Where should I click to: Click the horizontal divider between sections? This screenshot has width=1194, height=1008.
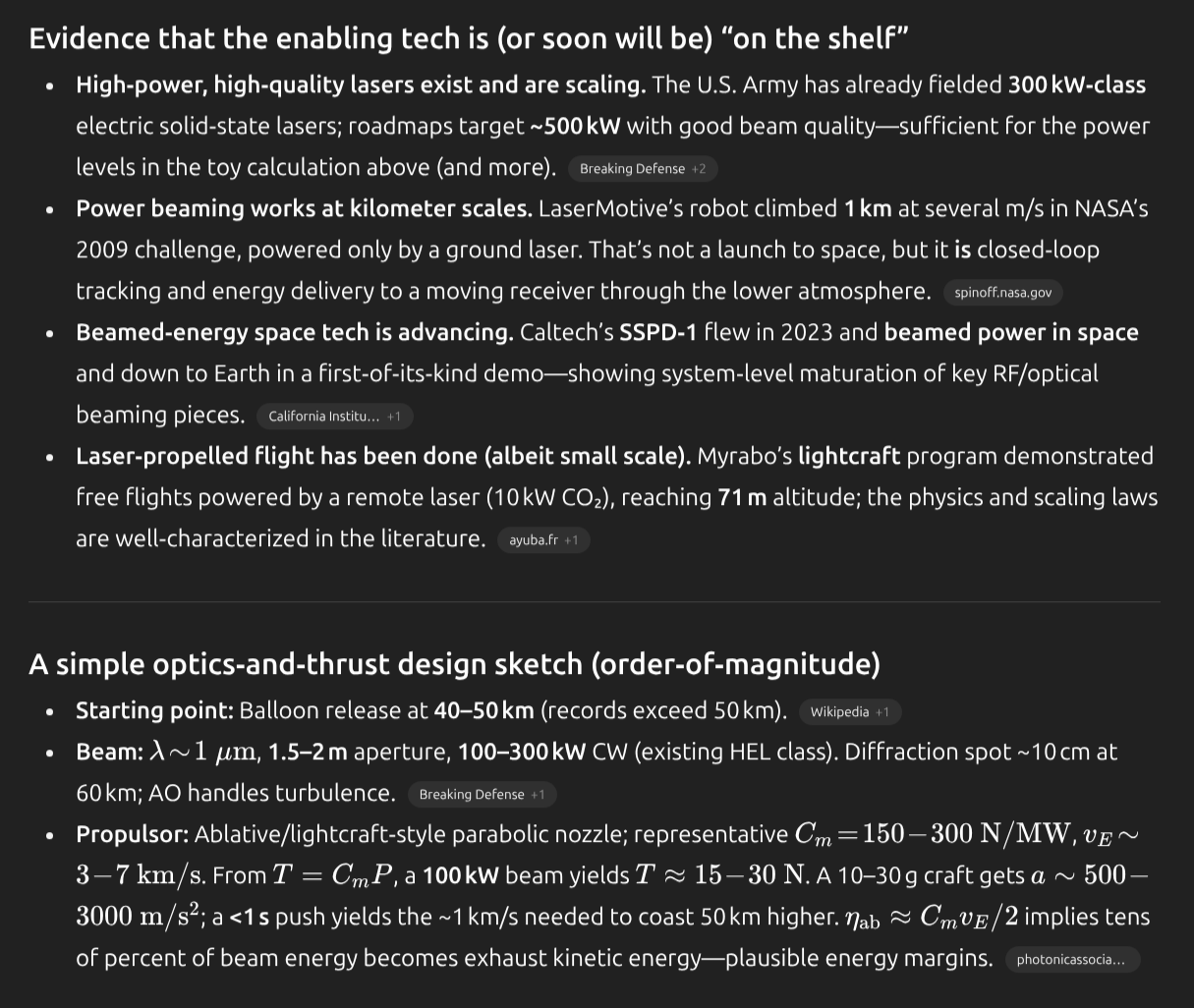pyautogui.click(x=594, y=601)
